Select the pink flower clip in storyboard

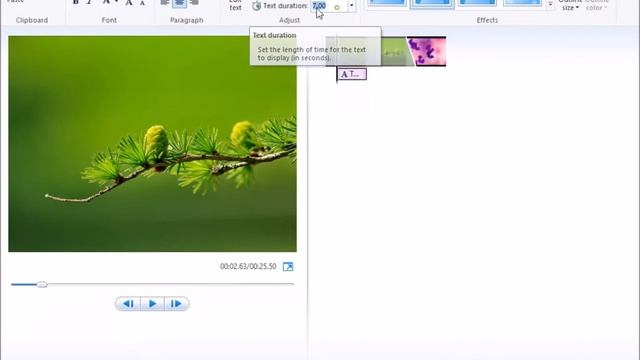427,51
